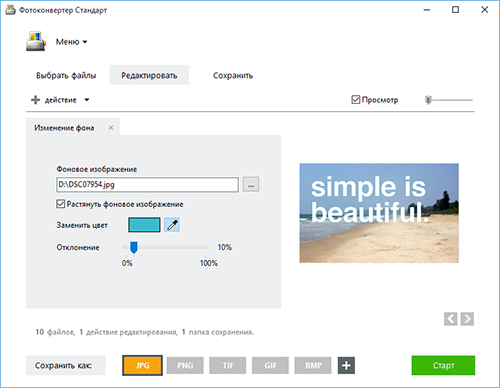500x388 pixels.
Task: Click the background image path input field
Action: (x=148, y=184)
